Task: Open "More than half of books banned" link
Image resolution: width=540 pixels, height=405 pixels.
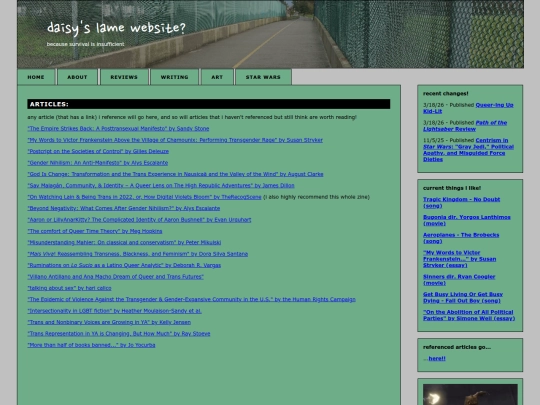Action: click(91, 345)
